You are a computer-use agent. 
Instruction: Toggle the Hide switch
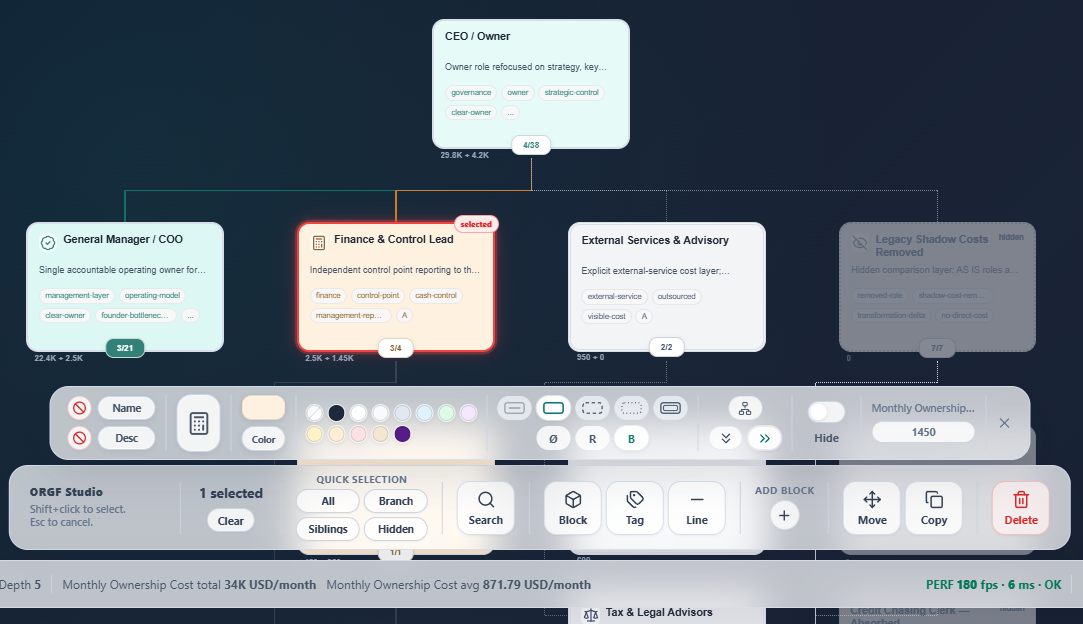(x=826, y=413)
